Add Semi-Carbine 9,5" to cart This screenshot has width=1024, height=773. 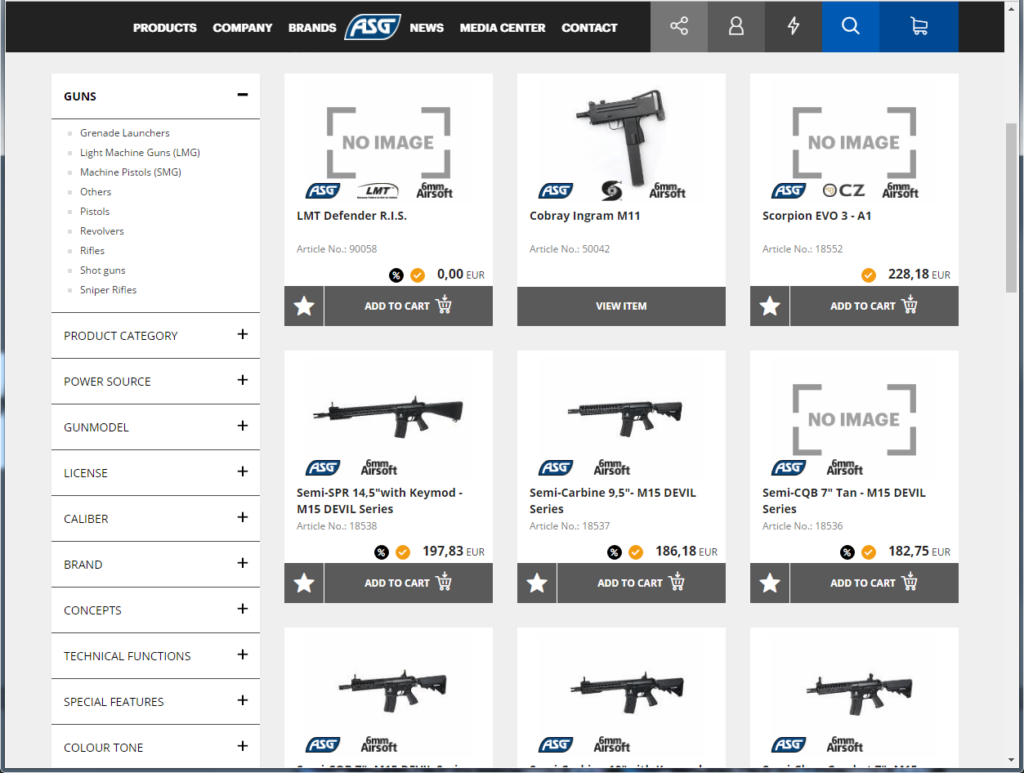click(641, 582)
